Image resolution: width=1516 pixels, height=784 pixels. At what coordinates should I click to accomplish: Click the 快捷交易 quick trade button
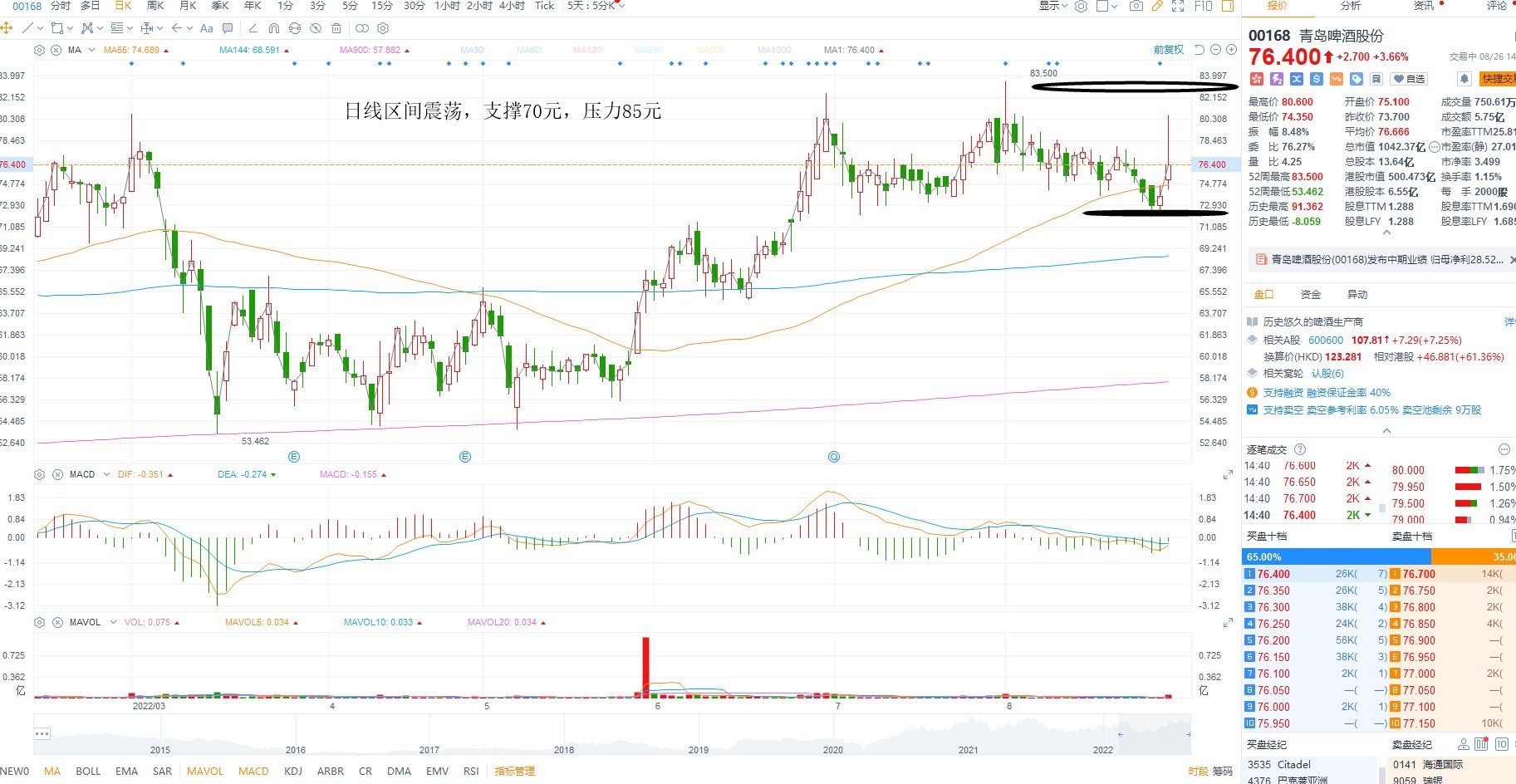pos(1499,79)
